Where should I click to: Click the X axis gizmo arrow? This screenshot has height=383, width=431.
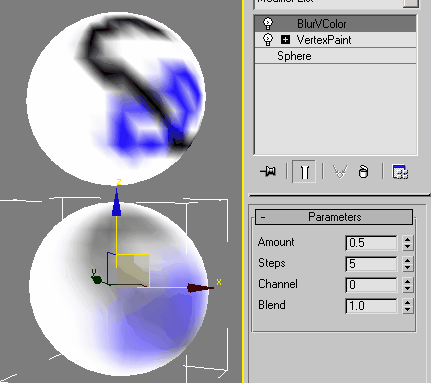pos(200,288)
